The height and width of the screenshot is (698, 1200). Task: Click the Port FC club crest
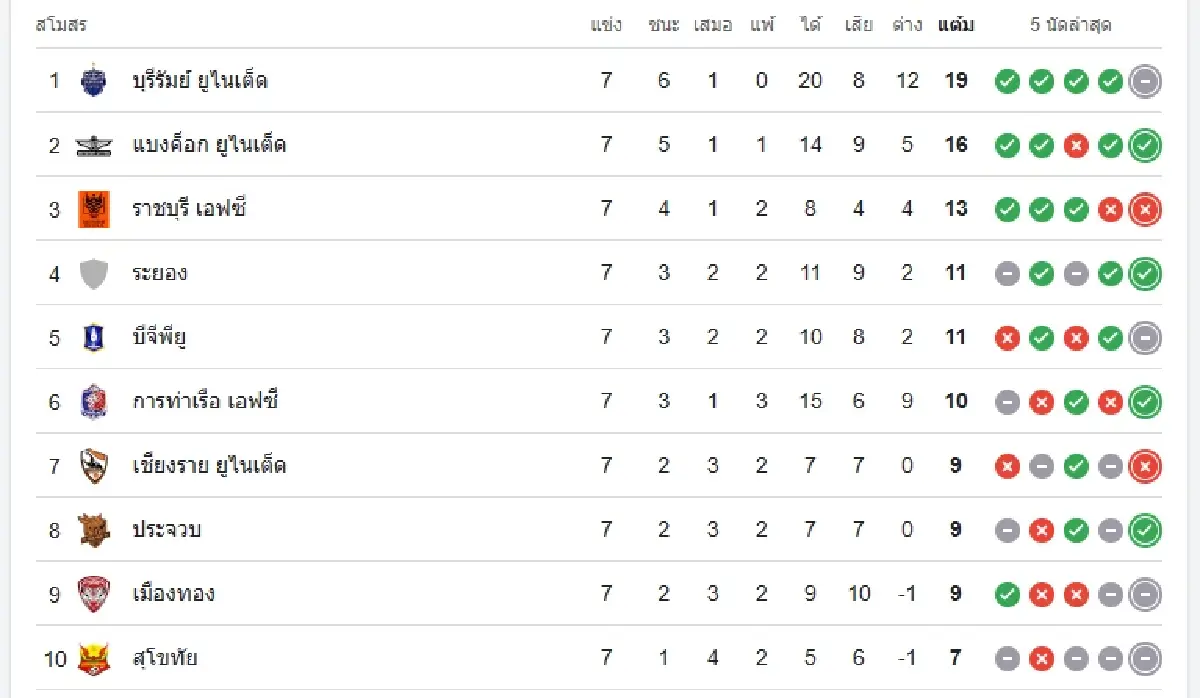click(93, 401)
